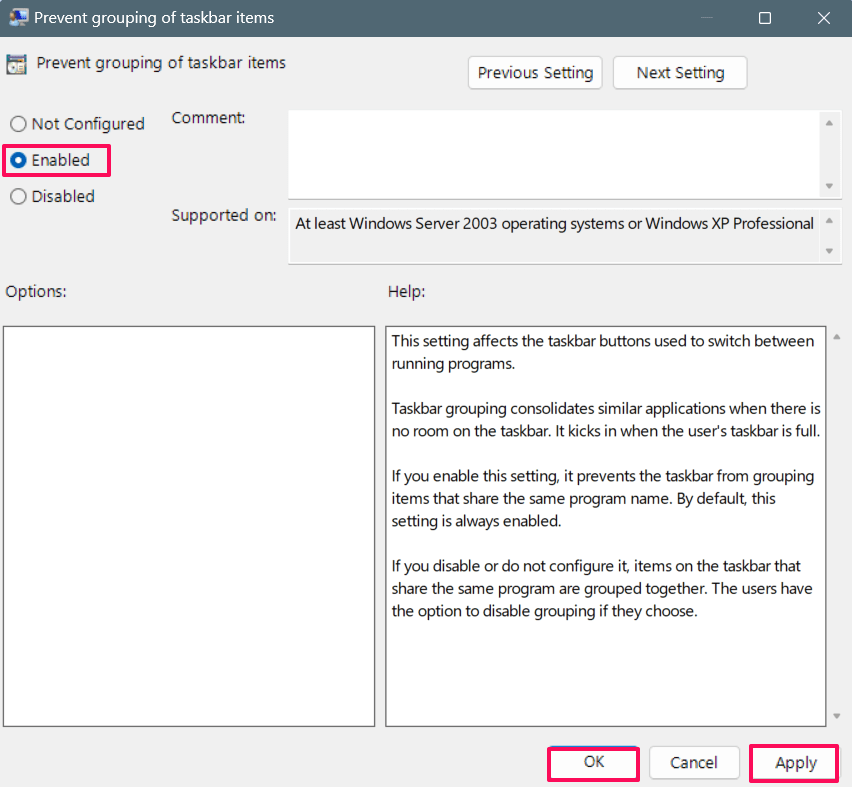This screenshot has width=852, height=787.
Task: Click Help paragraph 'Taskbar grouping consolidates'
Action: (x=606, y=420)
